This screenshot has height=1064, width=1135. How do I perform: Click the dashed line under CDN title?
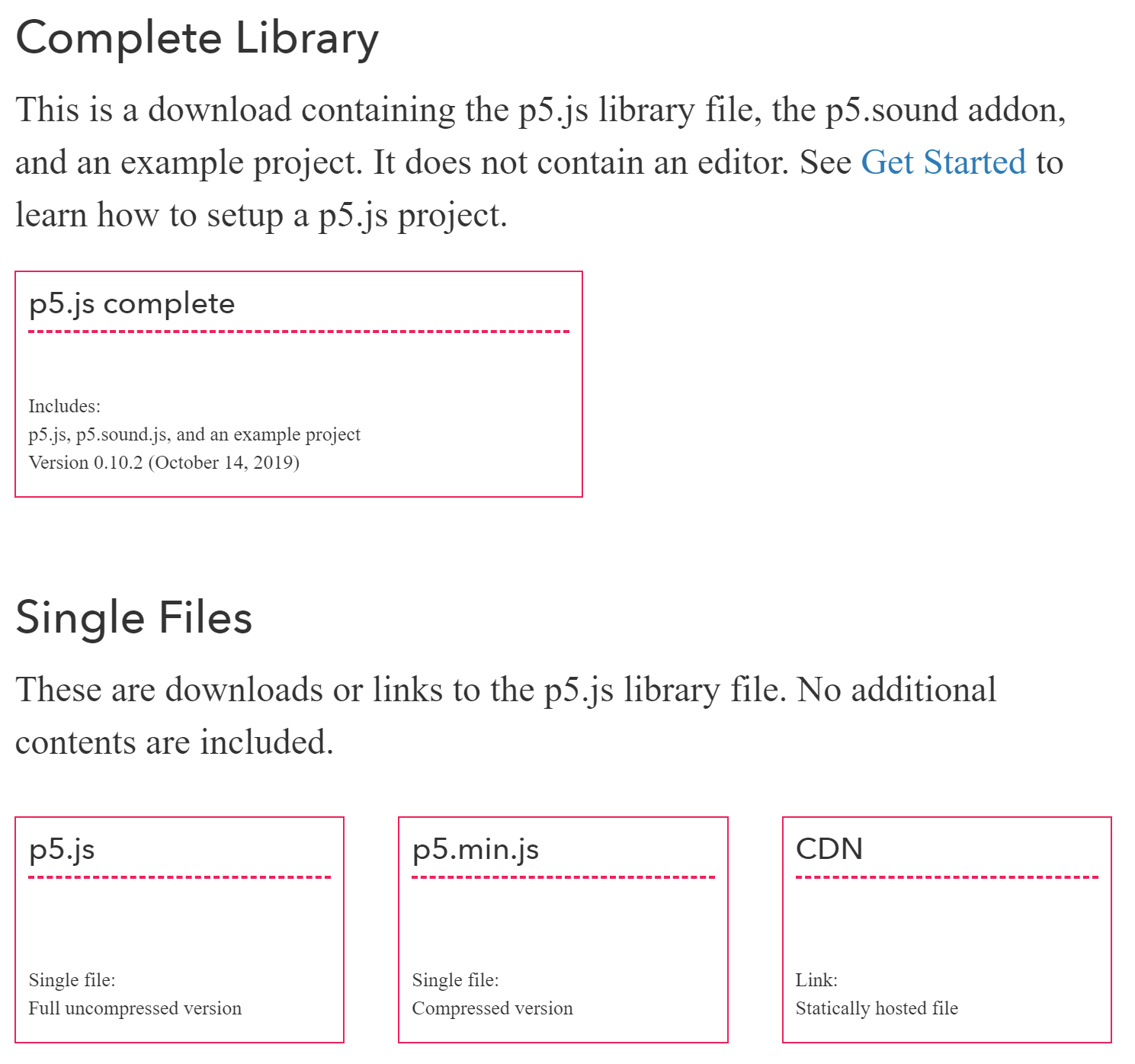tap(947, 877)
